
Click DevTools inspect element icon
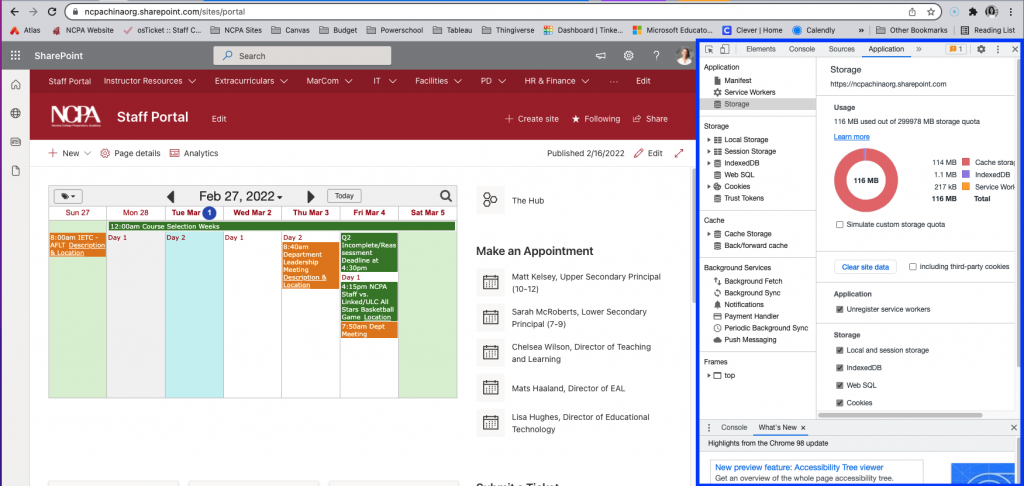pos(709,49)
